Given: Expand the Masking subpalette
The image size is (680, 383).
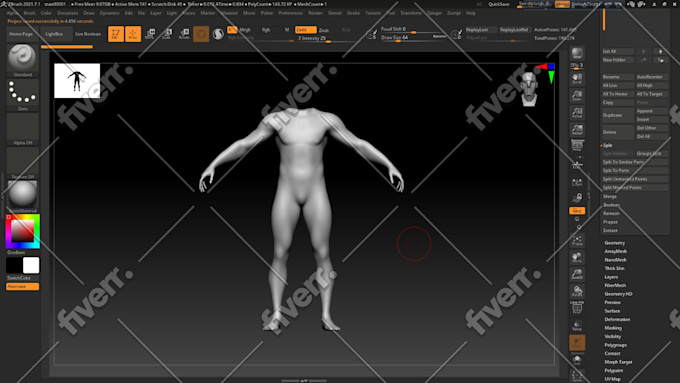Looking at the screenshot, I should (613, 328).
